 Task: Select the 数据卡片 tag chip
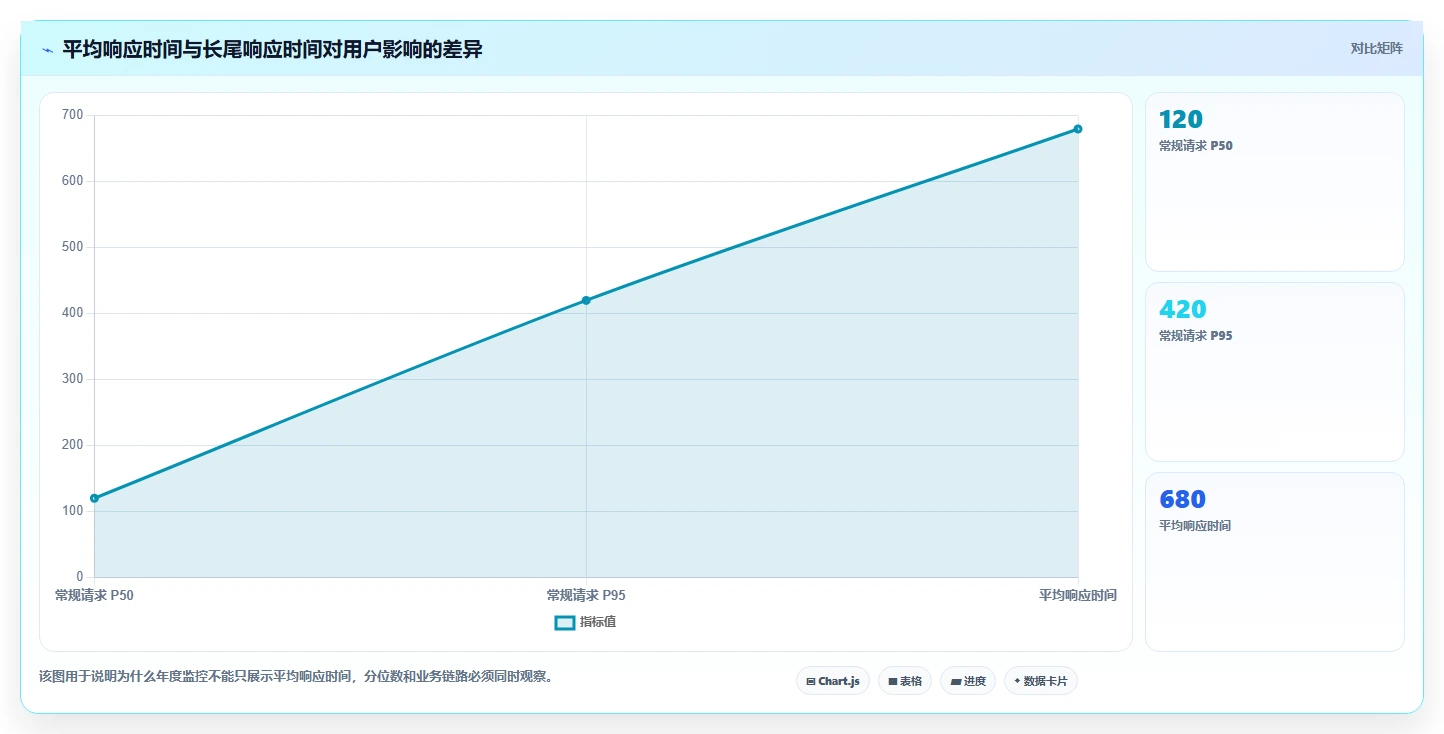(1041, 681)
